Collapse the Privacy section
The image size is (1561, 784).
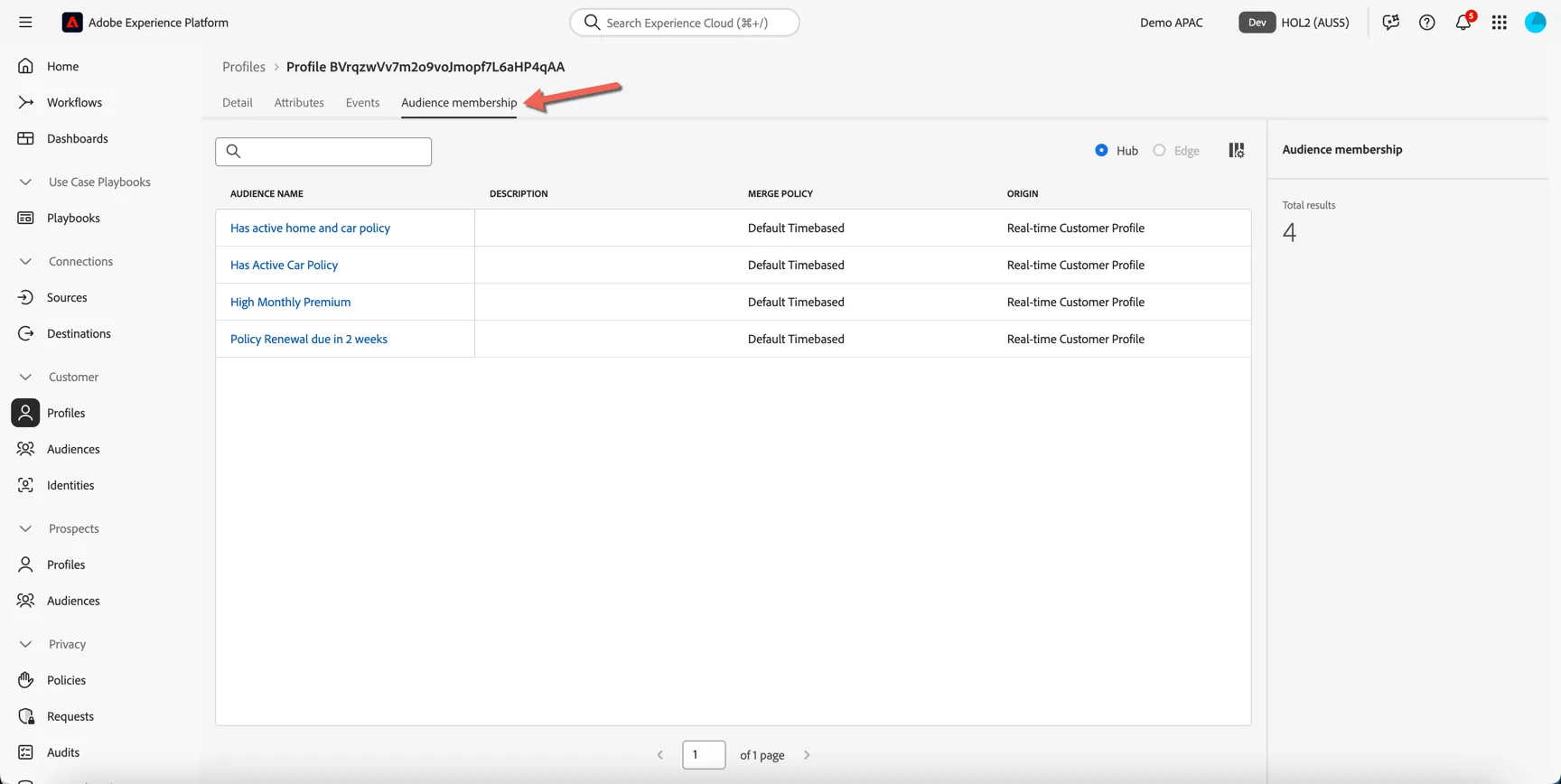coord(25,644)
